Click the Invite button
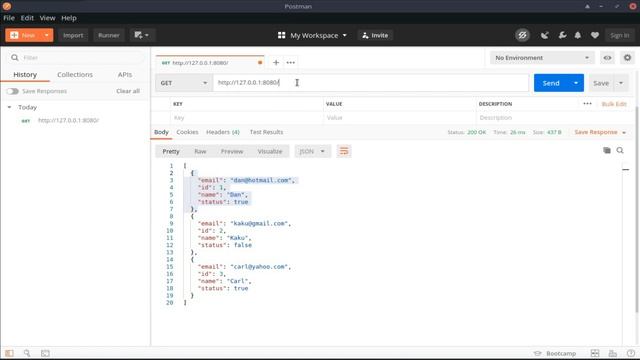640x360 pixels. pos(375,36)
